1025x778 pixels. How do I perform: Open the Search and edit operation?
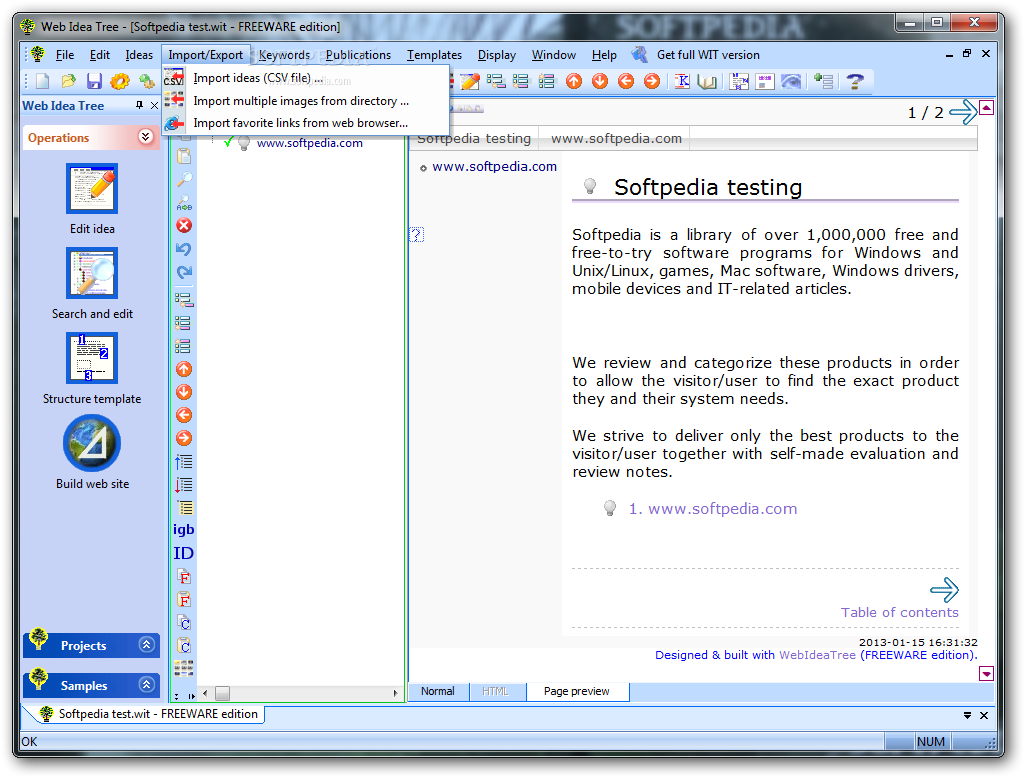[x=92, y=283]
